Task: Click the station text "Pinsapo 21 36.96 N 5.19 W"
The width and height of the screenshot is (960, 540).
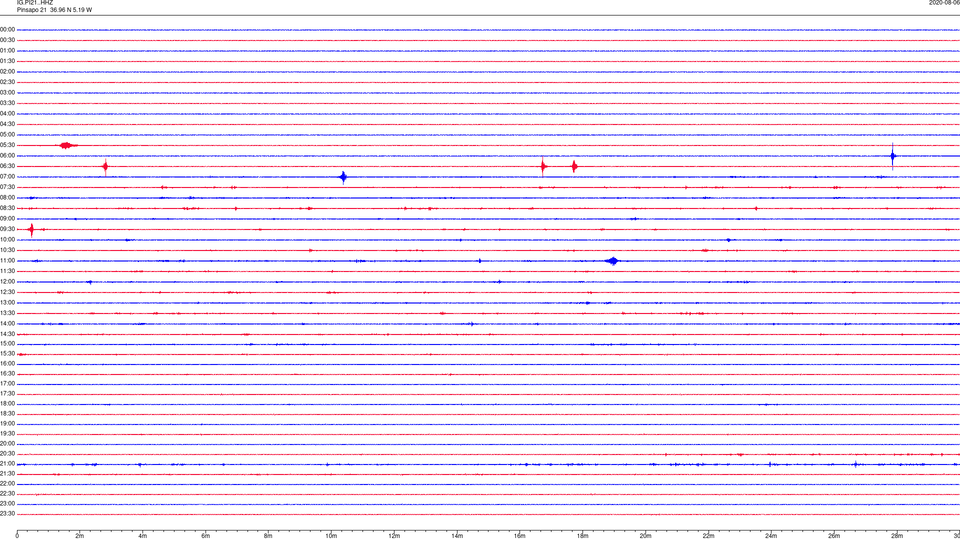Action: pyautogui.click(x=54, y=10)
